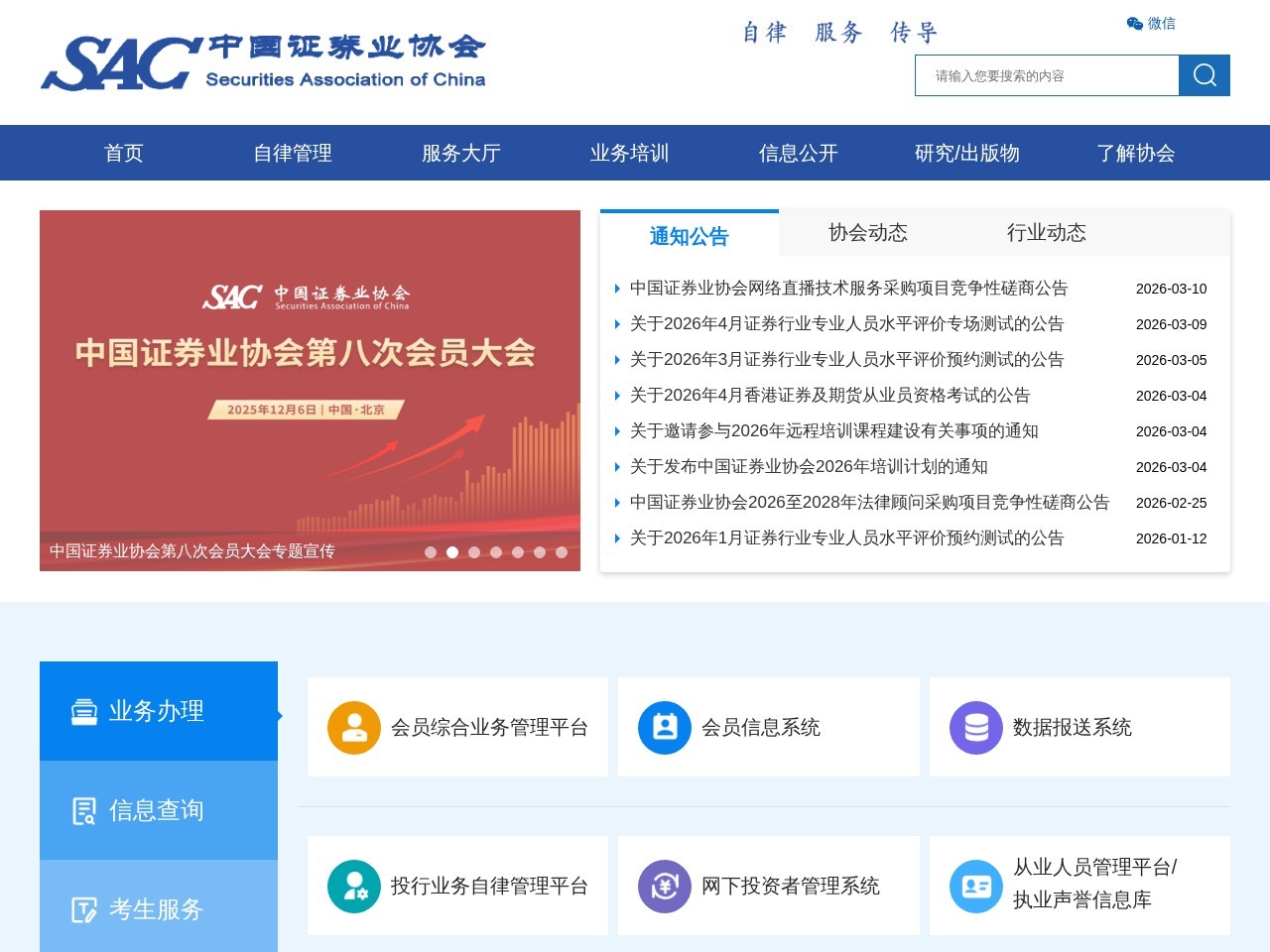Screen dimensions: 1270x952
Task: Click the 数据报送系统 database icon
Action: point(975,727)
